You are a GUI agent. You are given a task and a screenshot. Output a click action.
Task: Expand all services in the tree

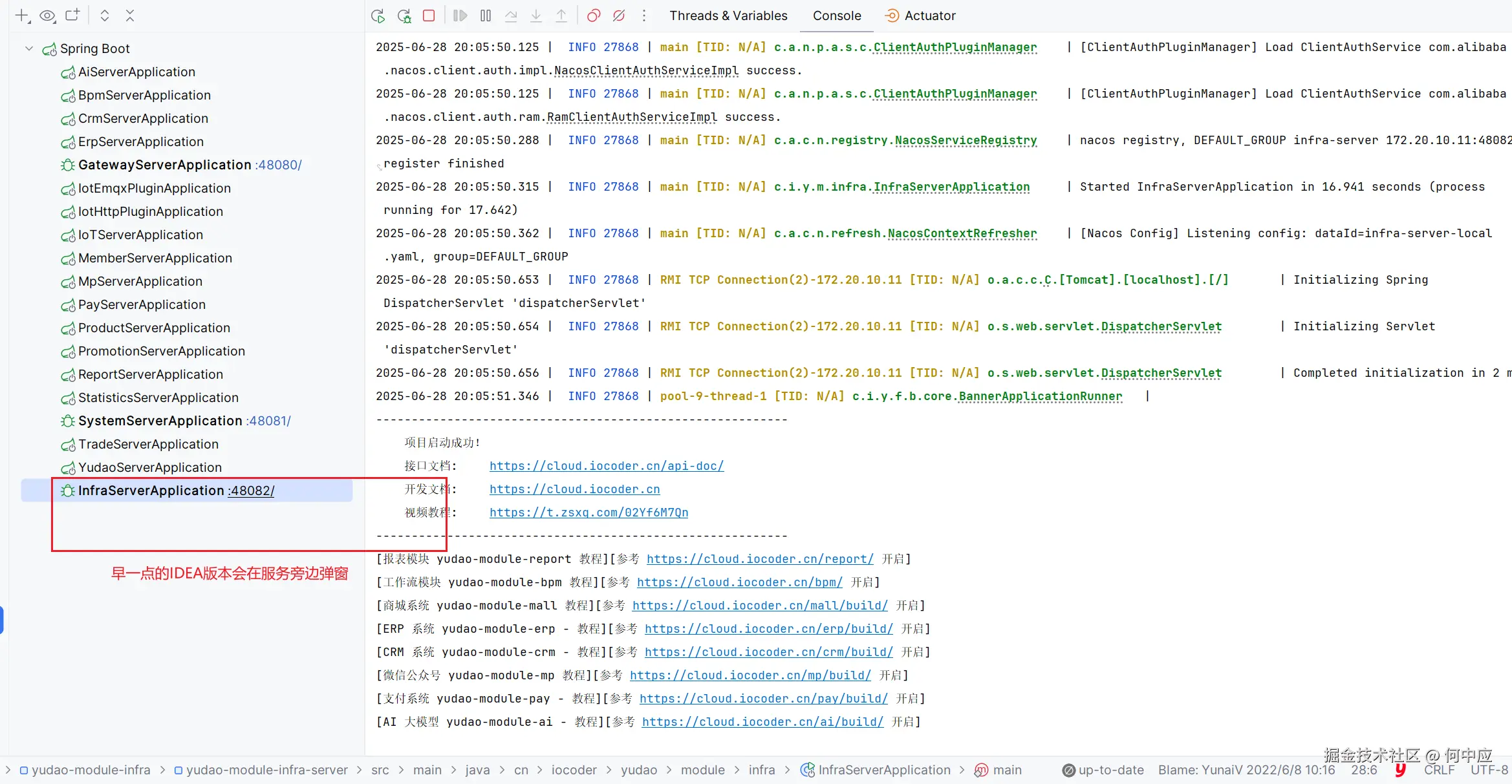(x=104, y=16)
